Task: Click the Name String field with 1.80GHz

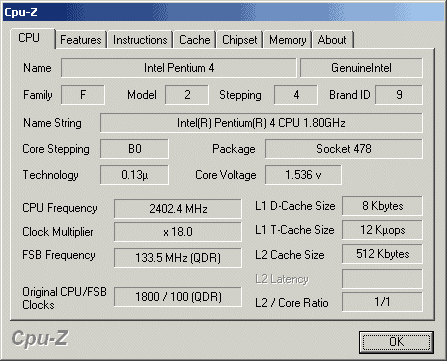Action: 261,123
